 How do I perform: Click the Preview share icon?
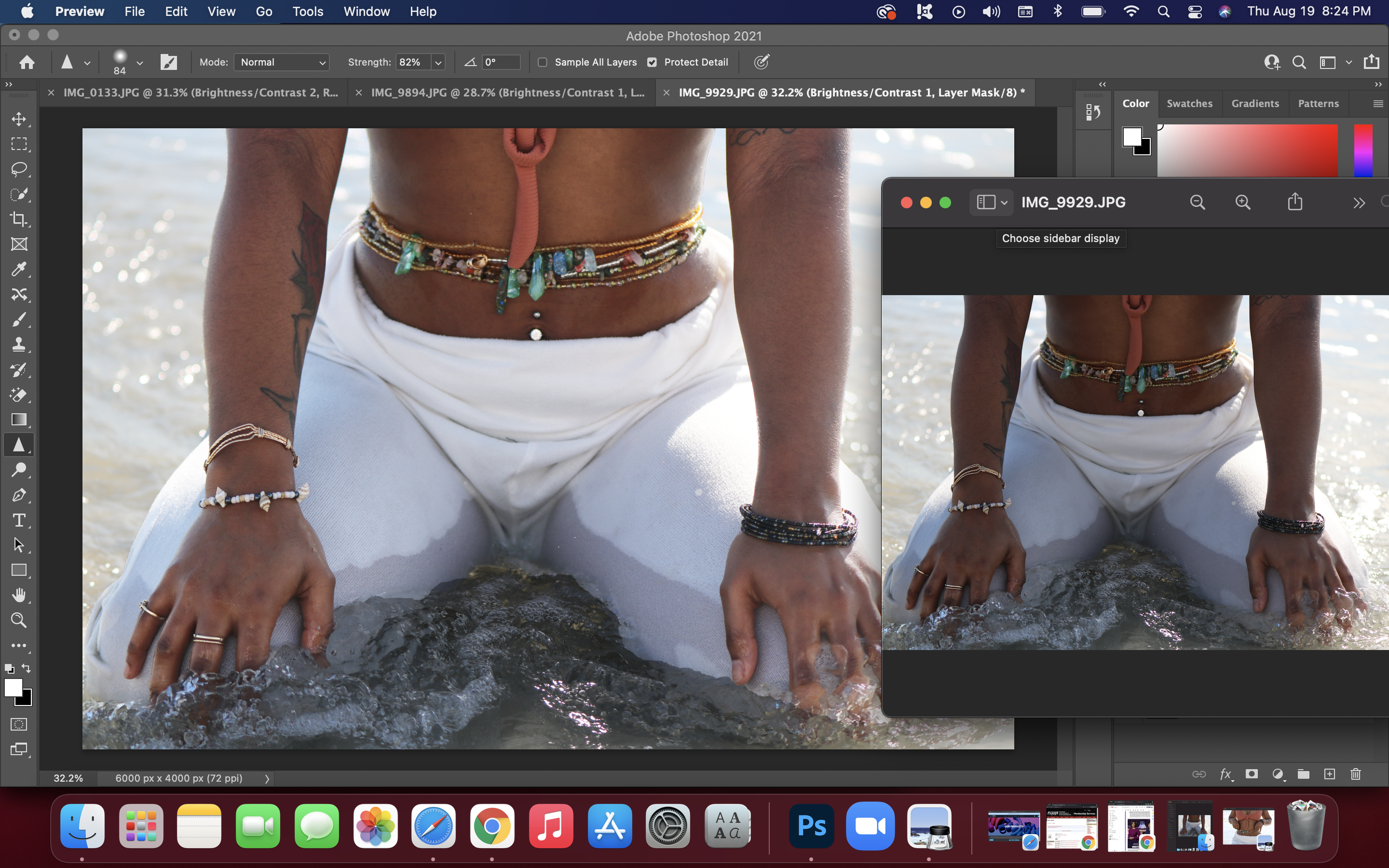point(1295,202)
